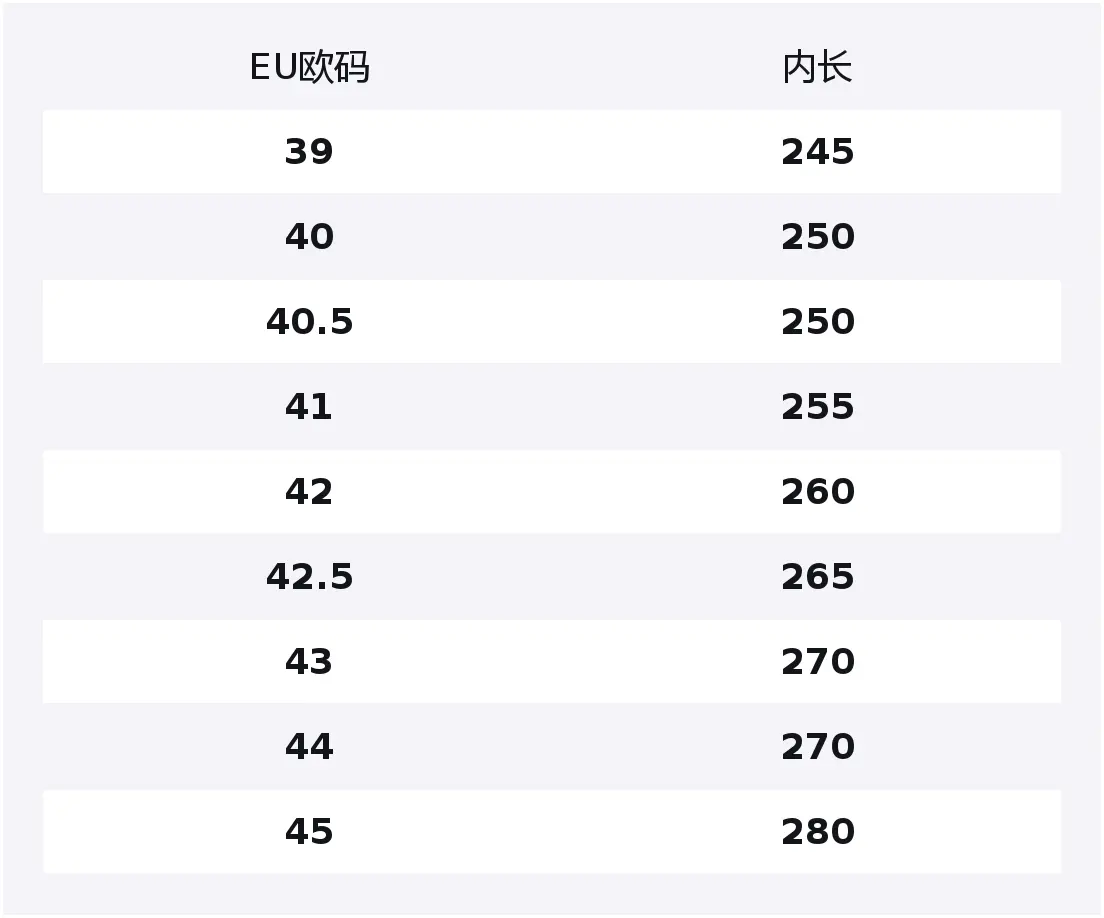Viewport: 1104px width, 918px height.
Task: Click the 内长 column header
Action: [x=817, y=68]
